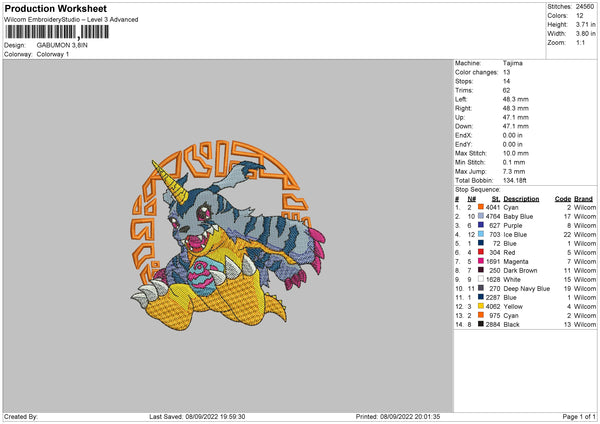
Task: Click the Red color swatch
Action: [481, 252]
